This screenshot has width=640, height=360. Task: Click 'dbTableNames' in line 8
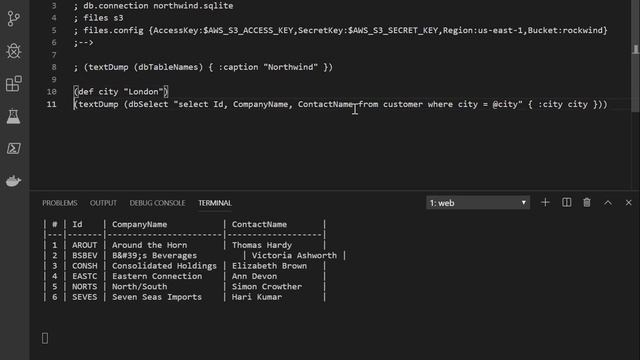click(168, 67)
